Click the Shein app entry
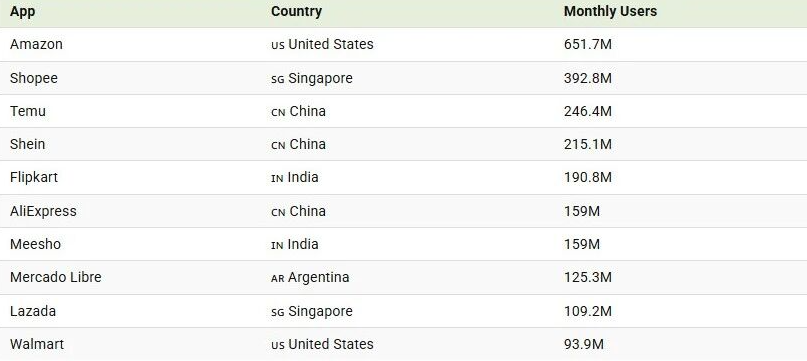The width and height of the screenshot is (807, 361). [27, 144]
